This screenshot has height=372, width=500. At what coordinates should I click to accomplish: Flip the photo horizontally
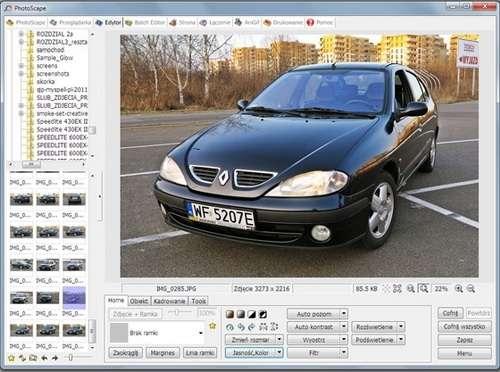[x=263, y=327]
